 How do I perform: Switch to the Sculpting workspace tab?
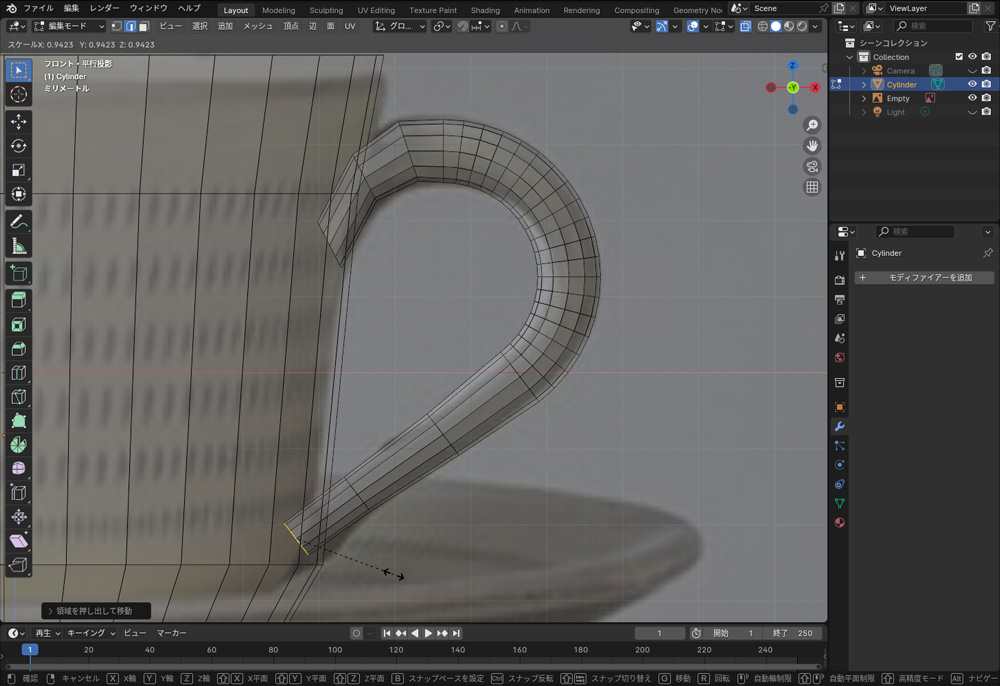(x=326, y=10)
